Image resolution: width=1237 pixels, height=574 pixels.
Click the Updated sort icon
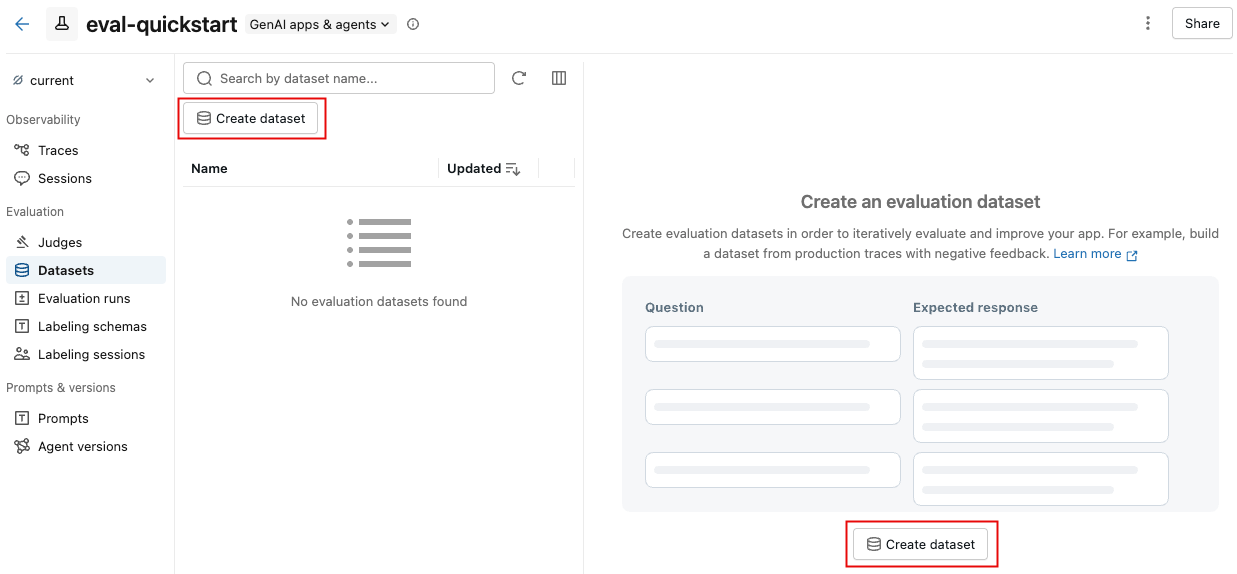coord(513,169)
